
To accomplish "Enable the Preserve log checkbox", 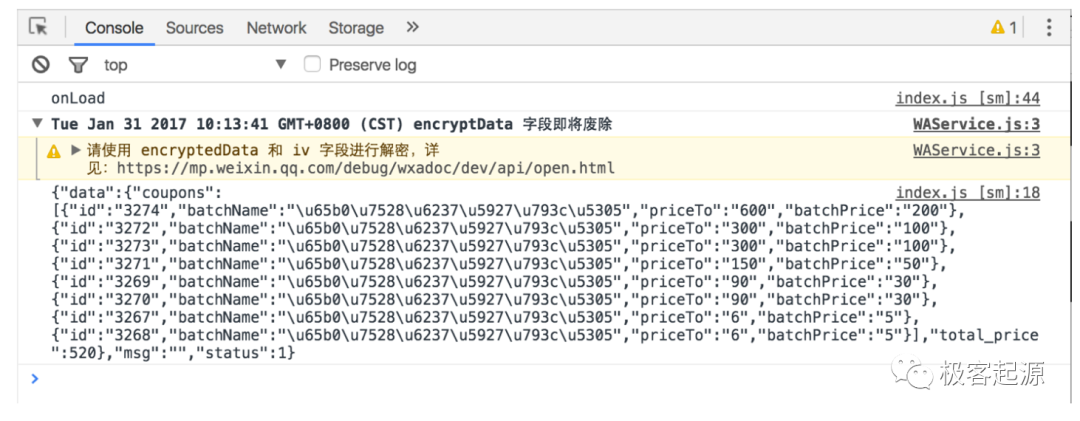I will point(313,65).
